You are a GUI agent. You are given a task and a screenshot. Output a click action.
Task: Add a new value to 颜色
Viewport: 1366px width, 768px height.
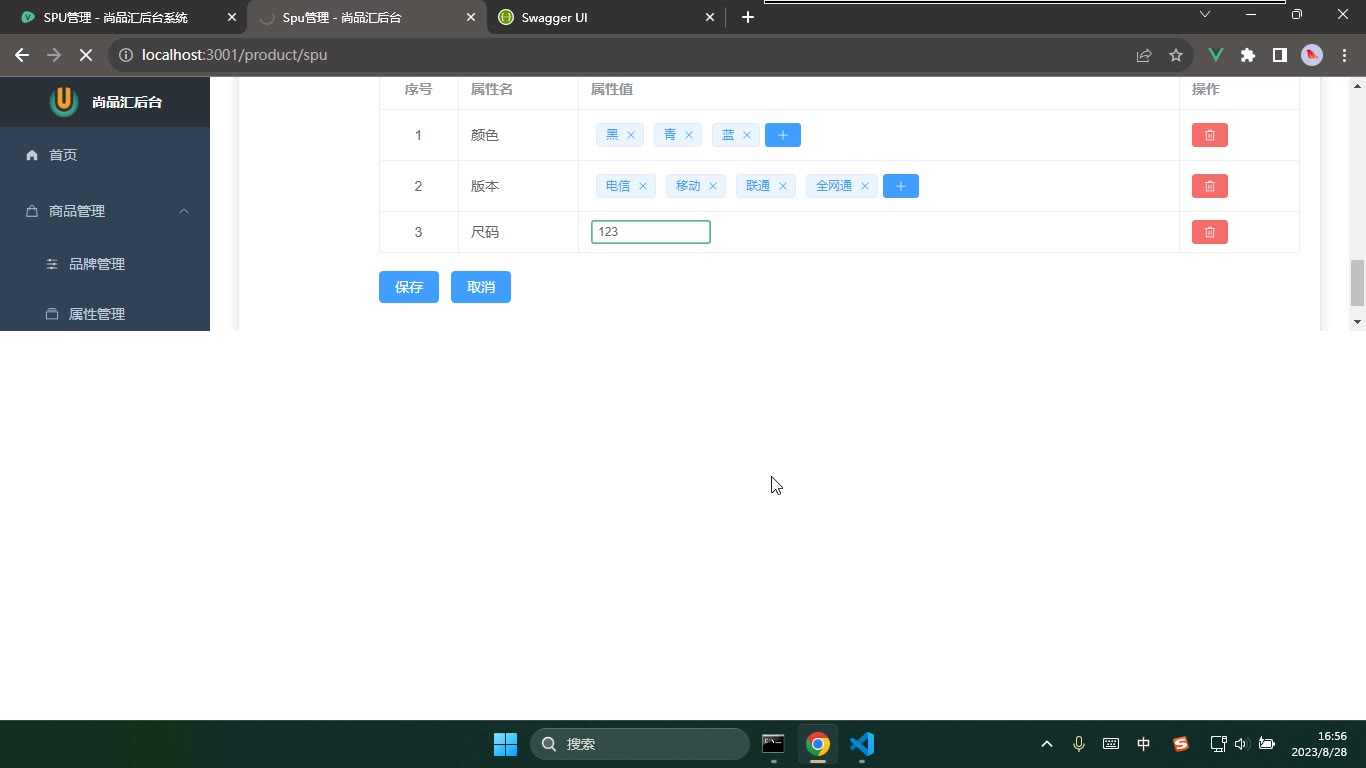pos(782,135)
